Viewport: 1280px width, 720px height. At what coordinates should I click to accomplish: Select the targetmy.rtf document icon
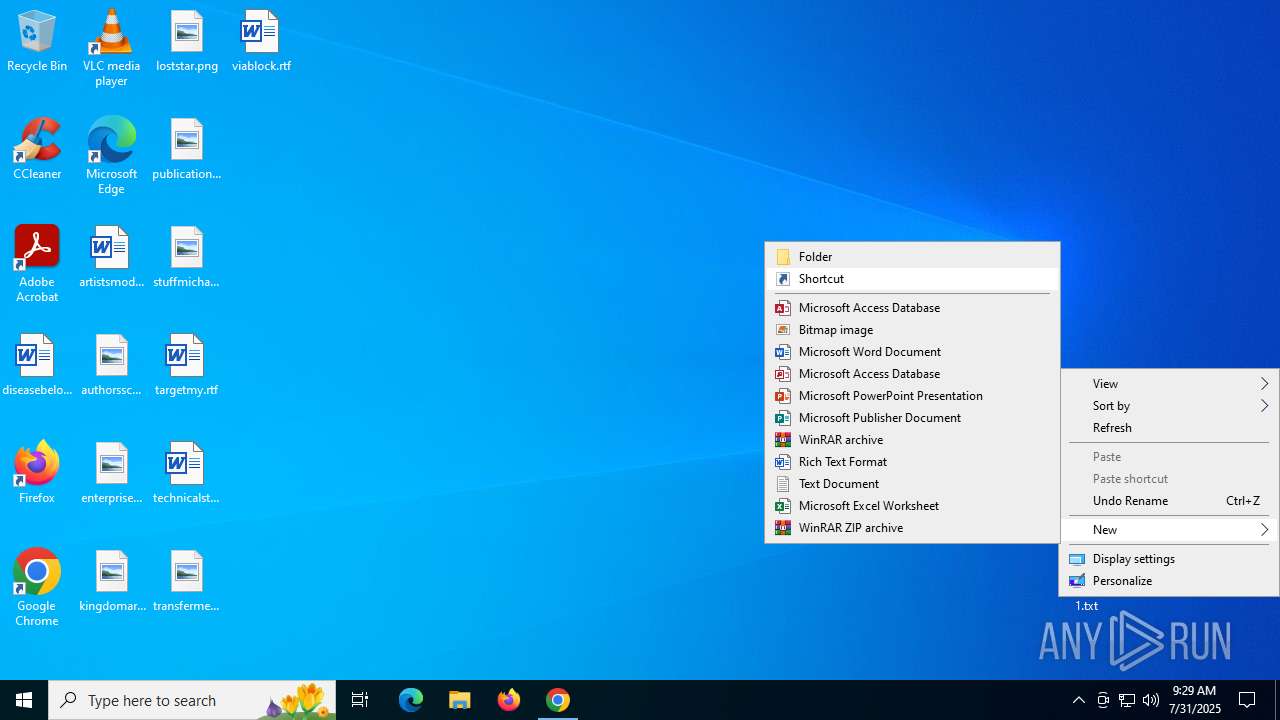[x=187, y=366]
